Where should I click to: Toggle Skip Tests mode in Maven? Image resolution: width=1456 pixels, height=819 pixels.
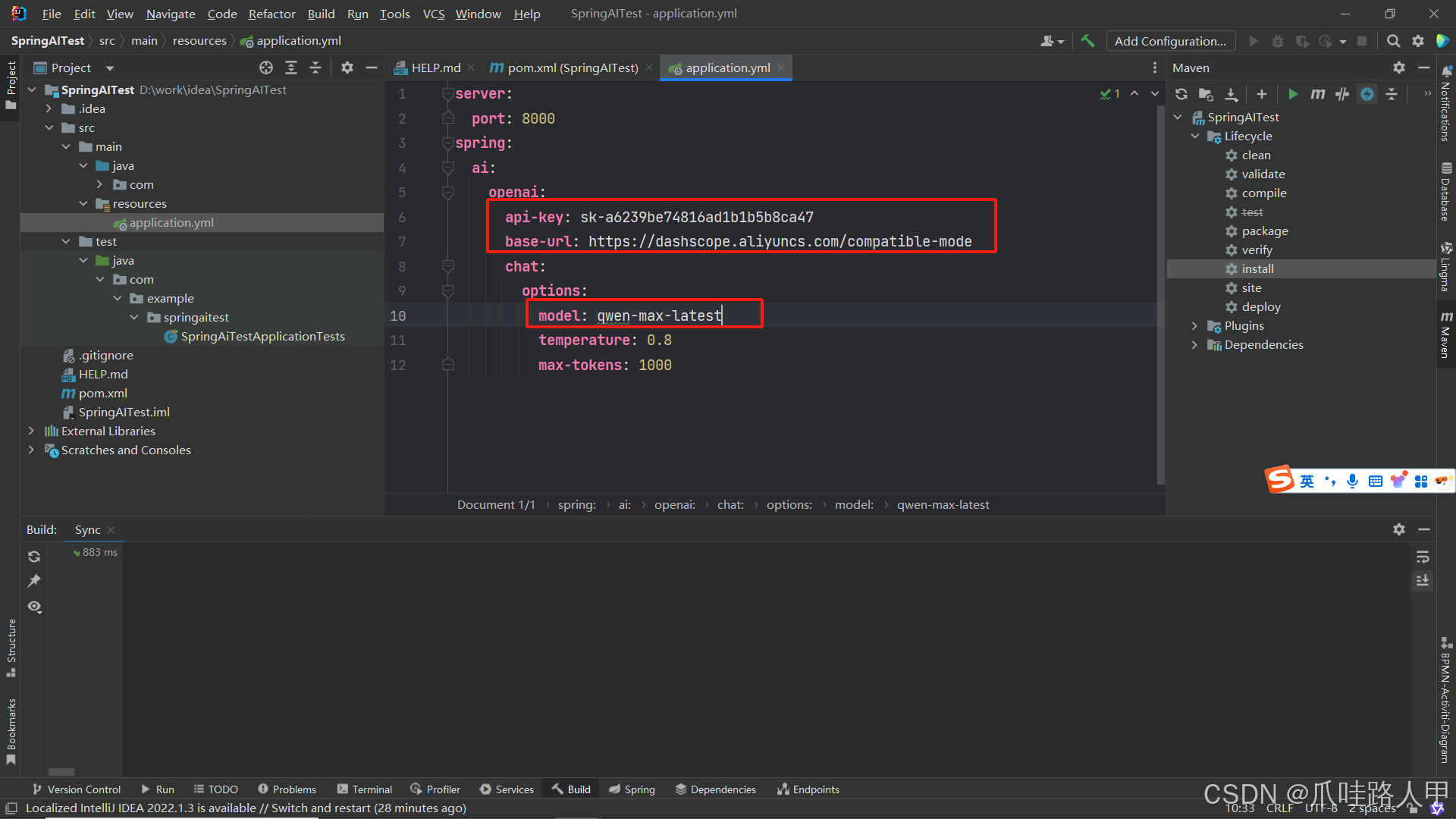[1367, 94]
